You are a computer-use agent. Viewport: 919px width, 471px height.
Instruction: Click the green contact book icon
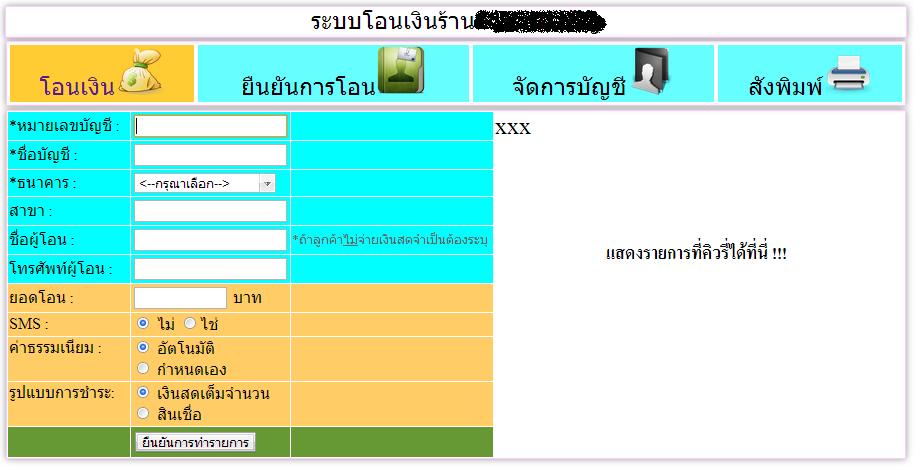pos(401,70)
